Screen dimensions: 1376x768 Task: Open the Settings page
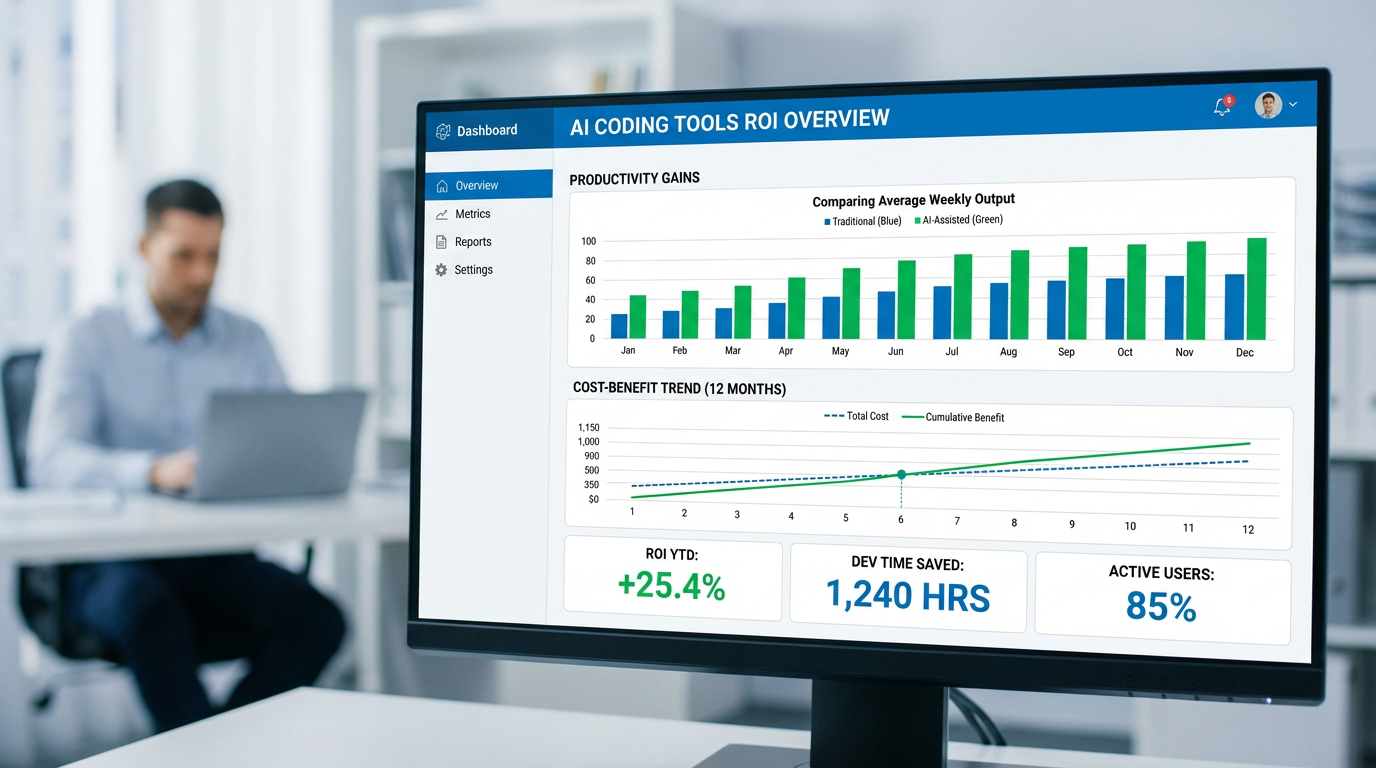point(472,269)
